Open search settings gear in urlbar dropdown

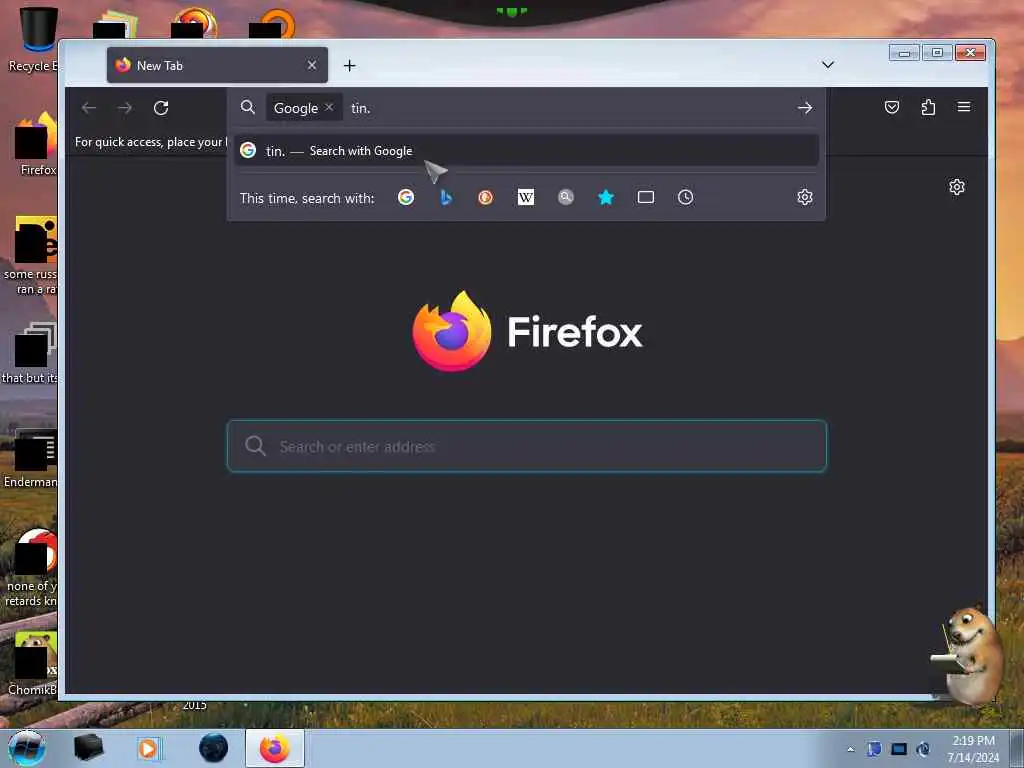click(x=805, y=197)
